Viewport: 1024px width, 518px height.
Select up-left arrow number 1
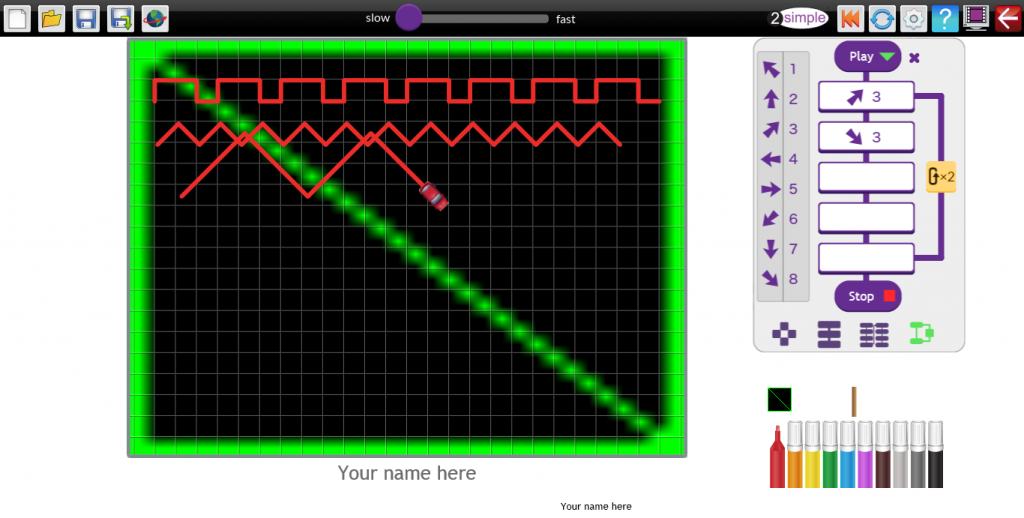click(771, 69)
